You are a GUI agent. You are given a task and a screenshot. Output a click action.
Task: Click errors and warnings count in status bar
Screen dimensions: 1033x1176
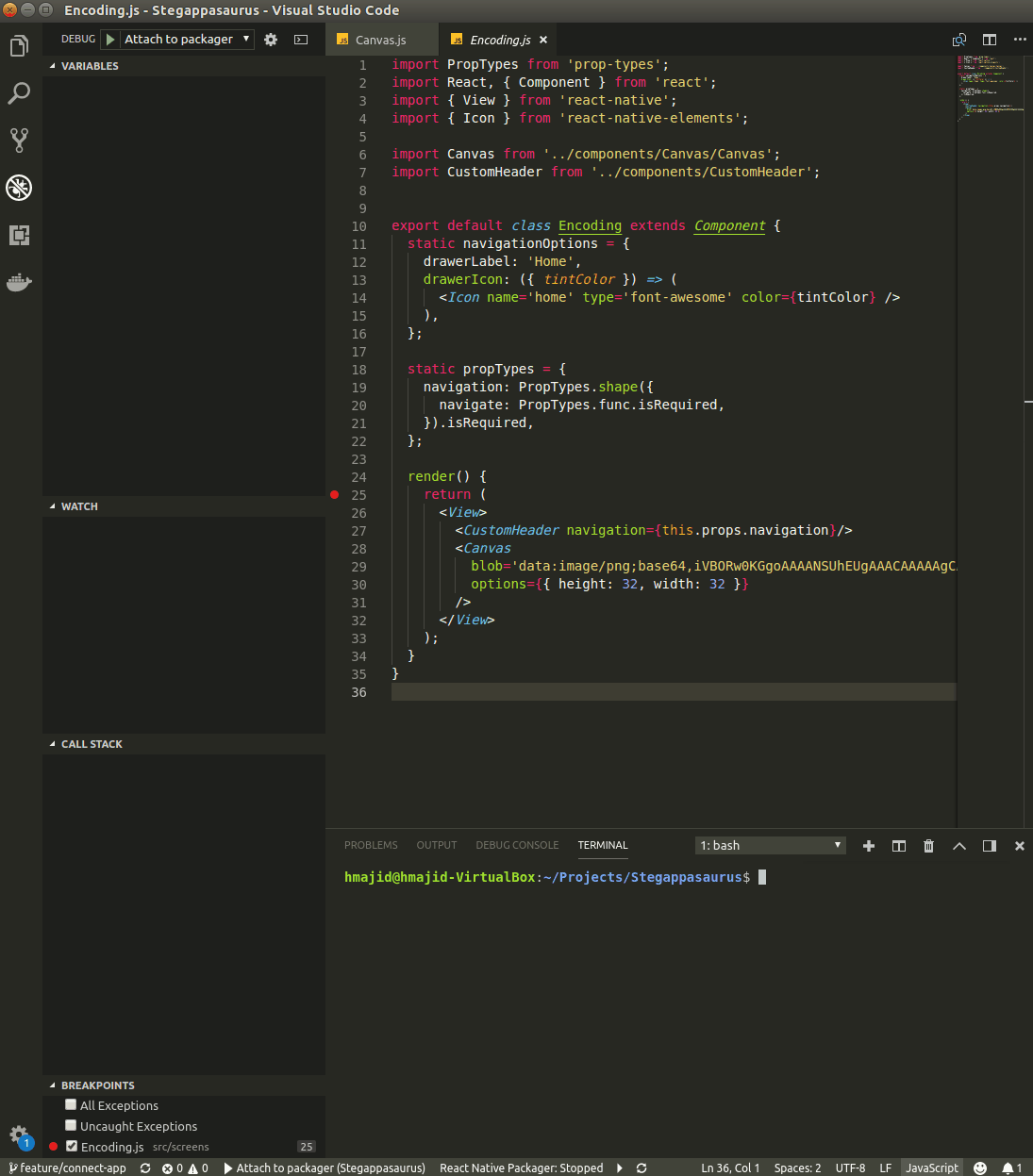185,1168
